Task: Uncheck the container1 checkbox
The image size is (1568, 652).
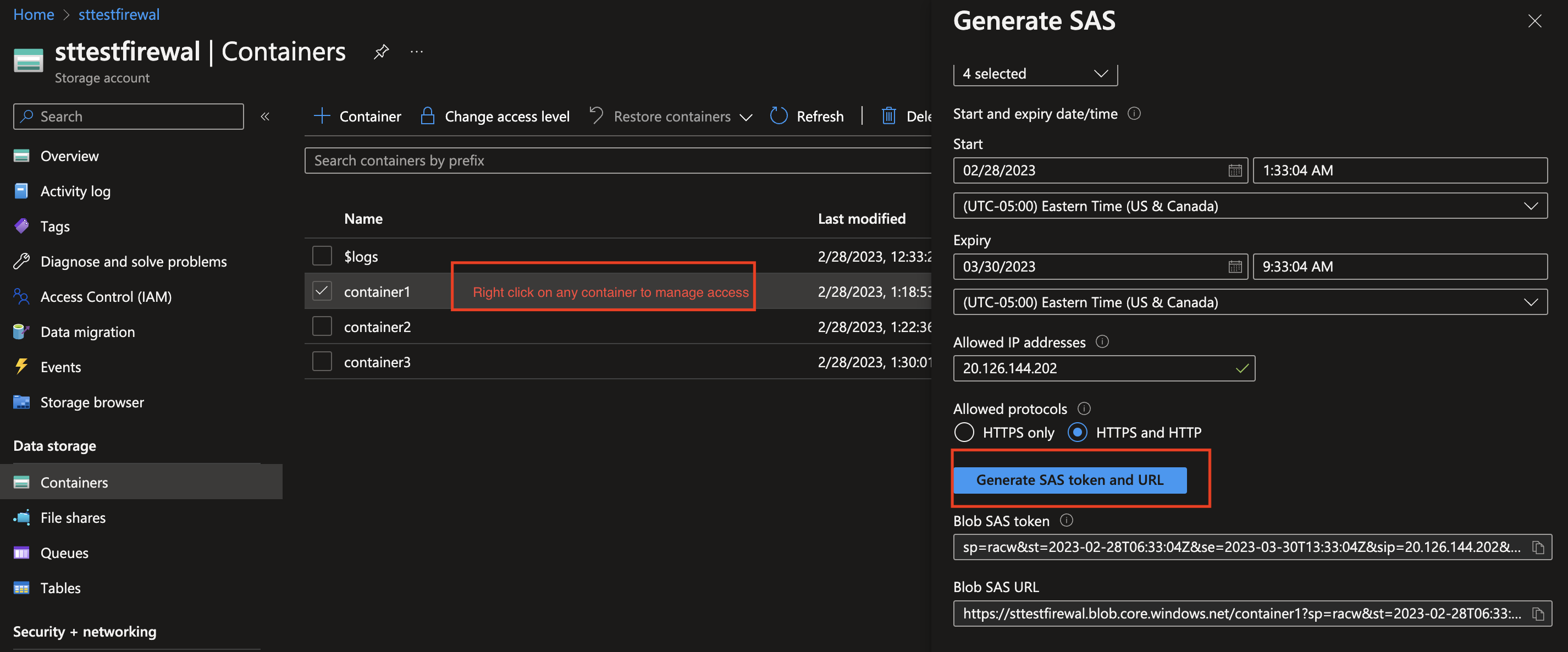Action: tap(322, 291)
